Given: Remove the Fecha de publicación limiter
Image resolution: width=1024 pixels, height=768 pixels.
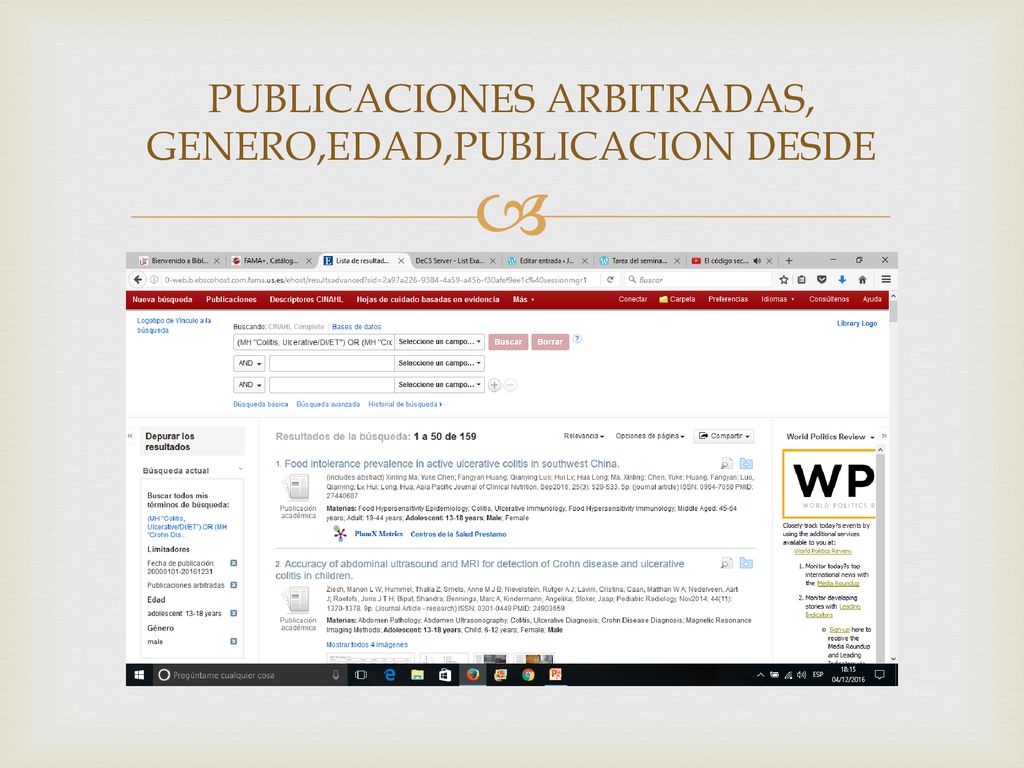Looking at the screenshot, I should 234,563.
